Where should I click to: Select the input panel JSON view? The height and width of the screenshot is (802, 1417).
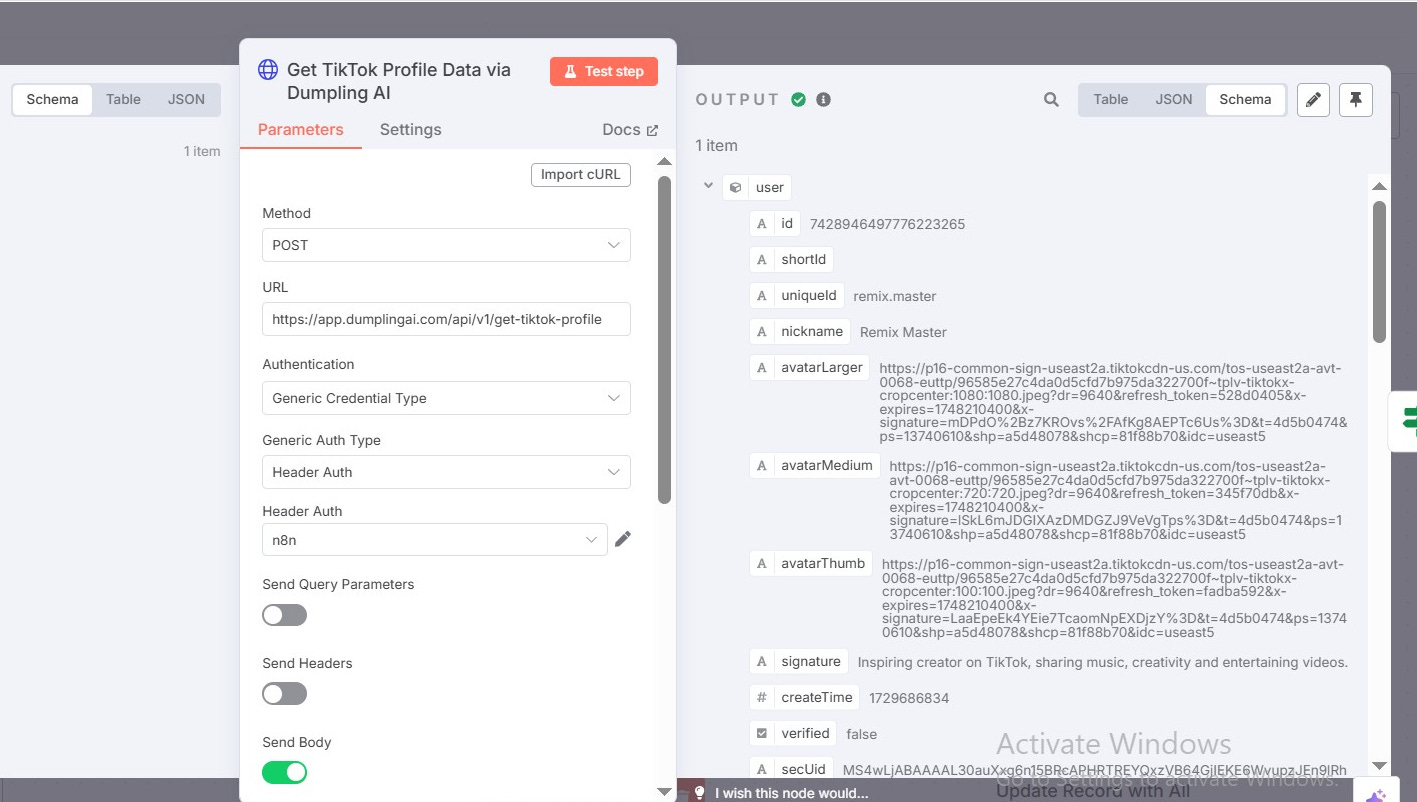coord(186,99)
